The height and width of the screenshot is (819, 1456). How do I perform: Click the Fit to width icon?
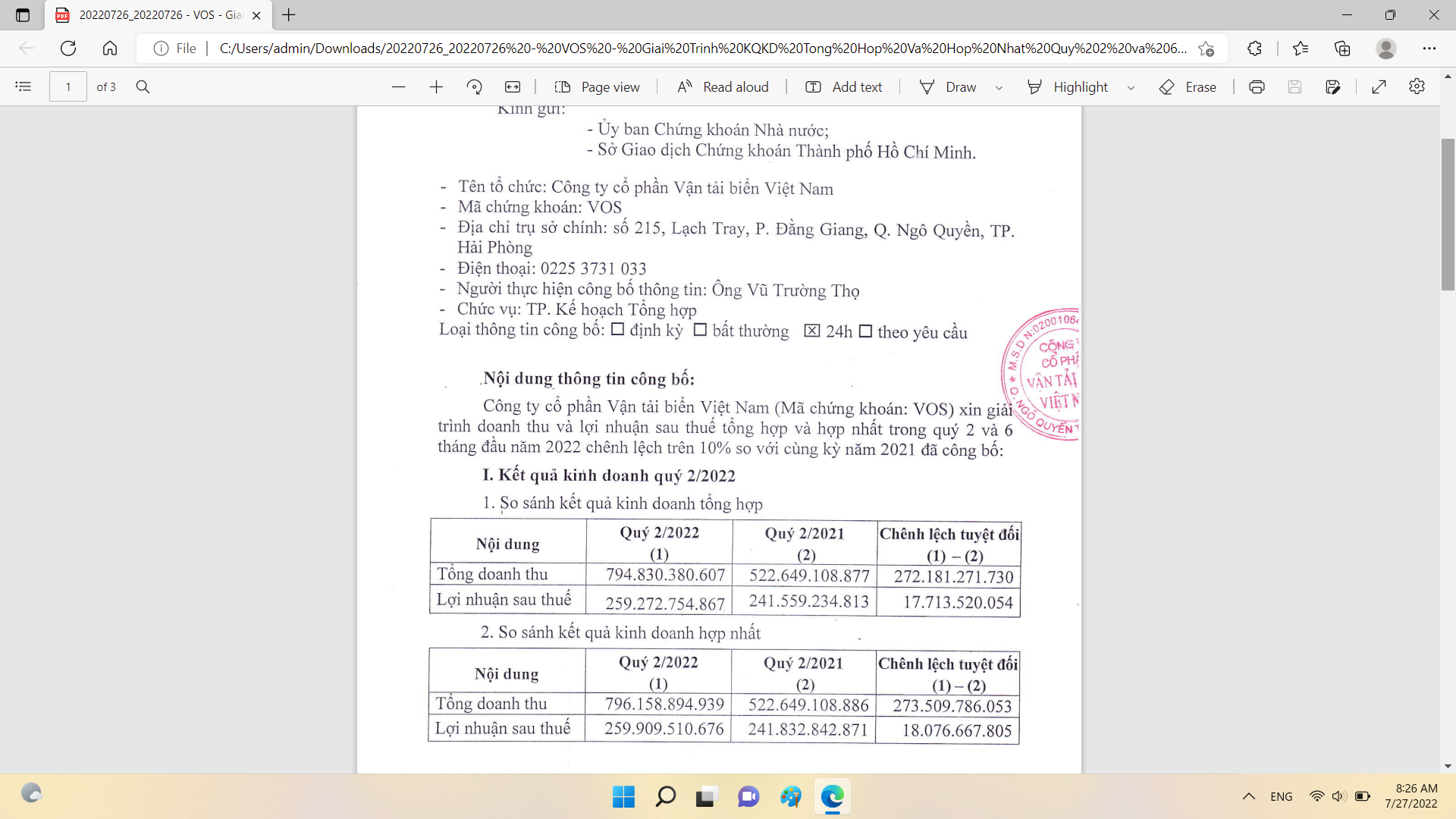tap(513, 87)
